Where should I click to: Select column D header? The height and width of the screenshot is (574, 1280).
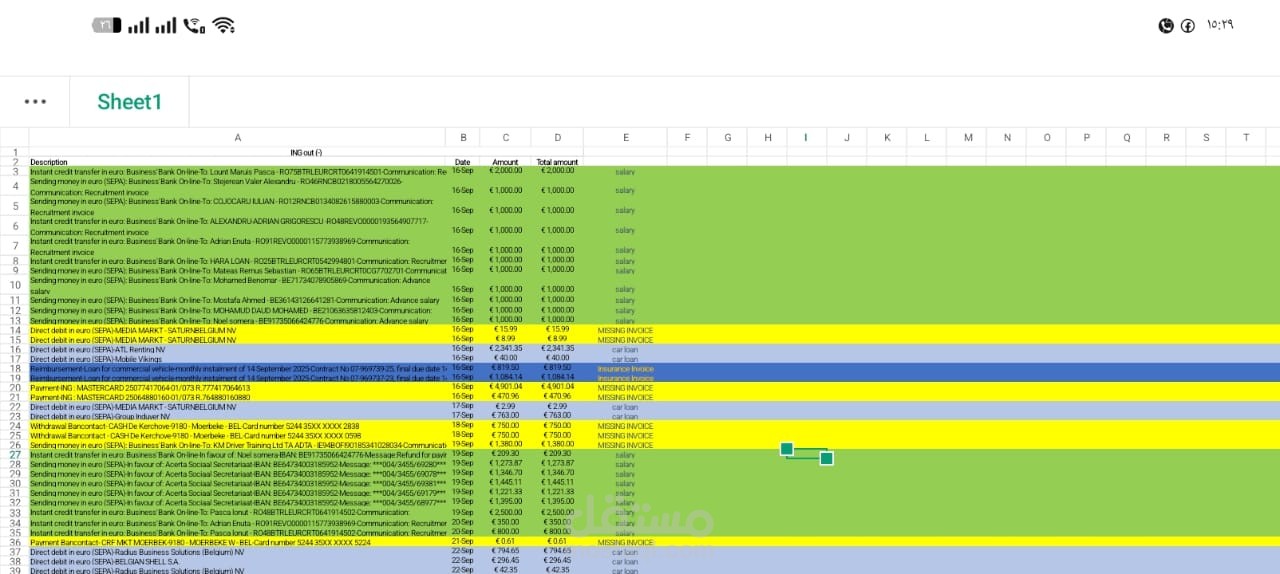click(557, 137)
